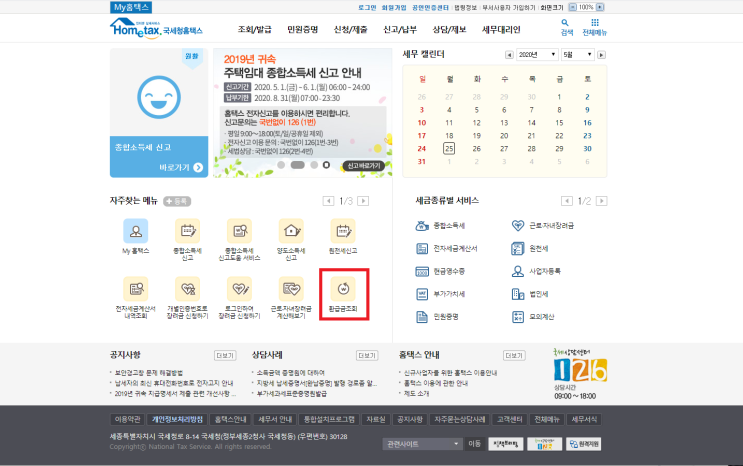Screen dimensions: 743x466
Task: Open 개별인증번호로 장려금 신청하기 icon
Action: click(187, 289)
